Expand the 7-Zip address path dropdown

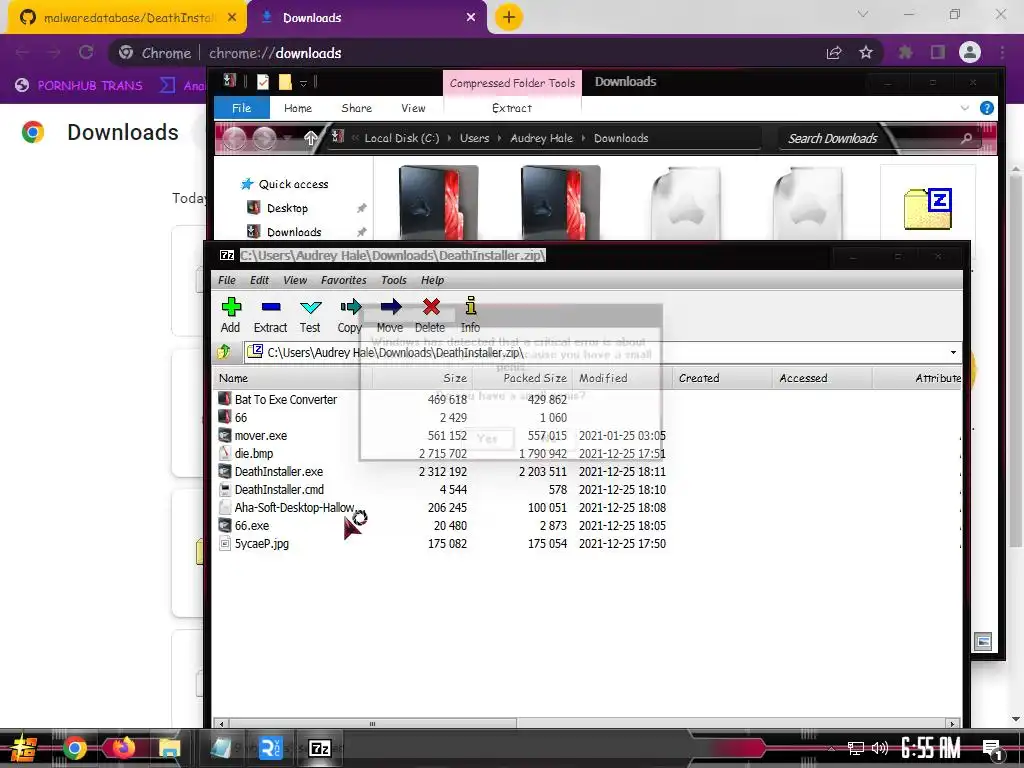pyautogui.click(x=953, y=353)
